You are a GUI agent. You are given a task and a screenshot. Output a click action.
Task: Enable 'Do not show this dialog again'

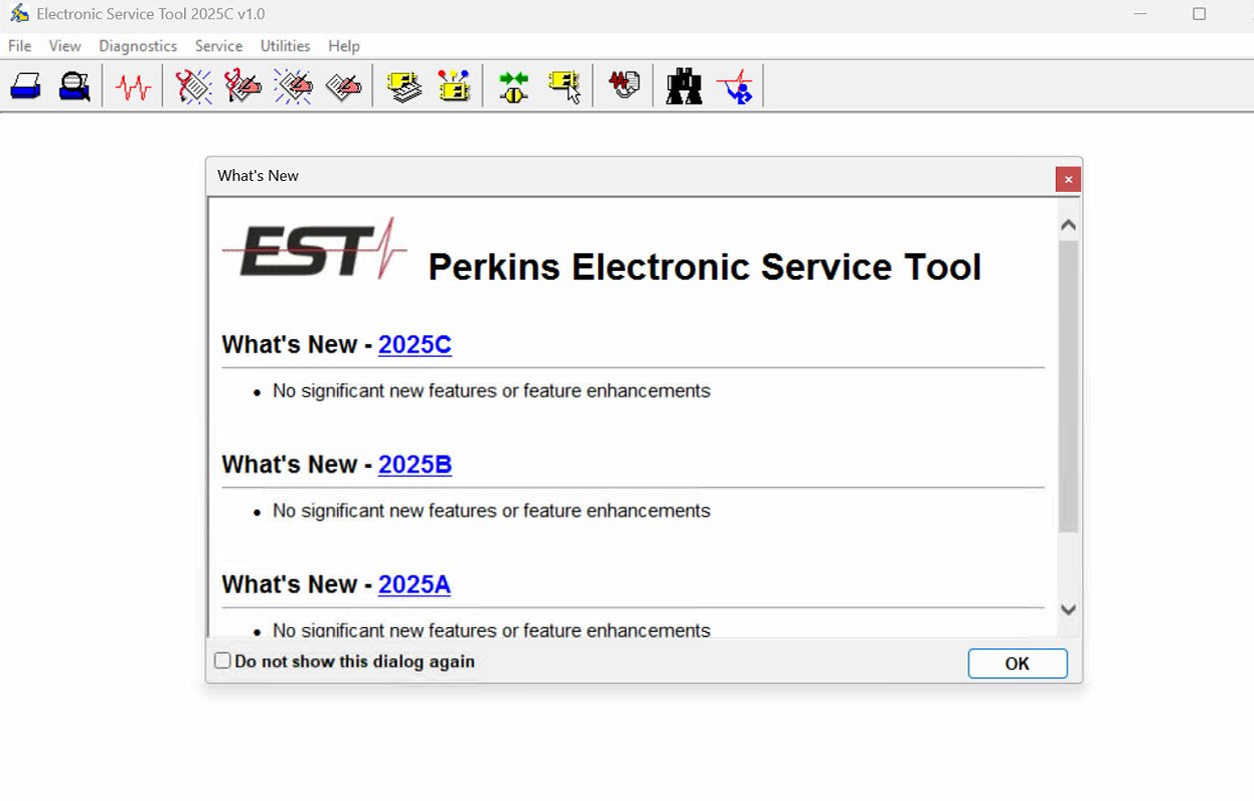tap(223, 661)
